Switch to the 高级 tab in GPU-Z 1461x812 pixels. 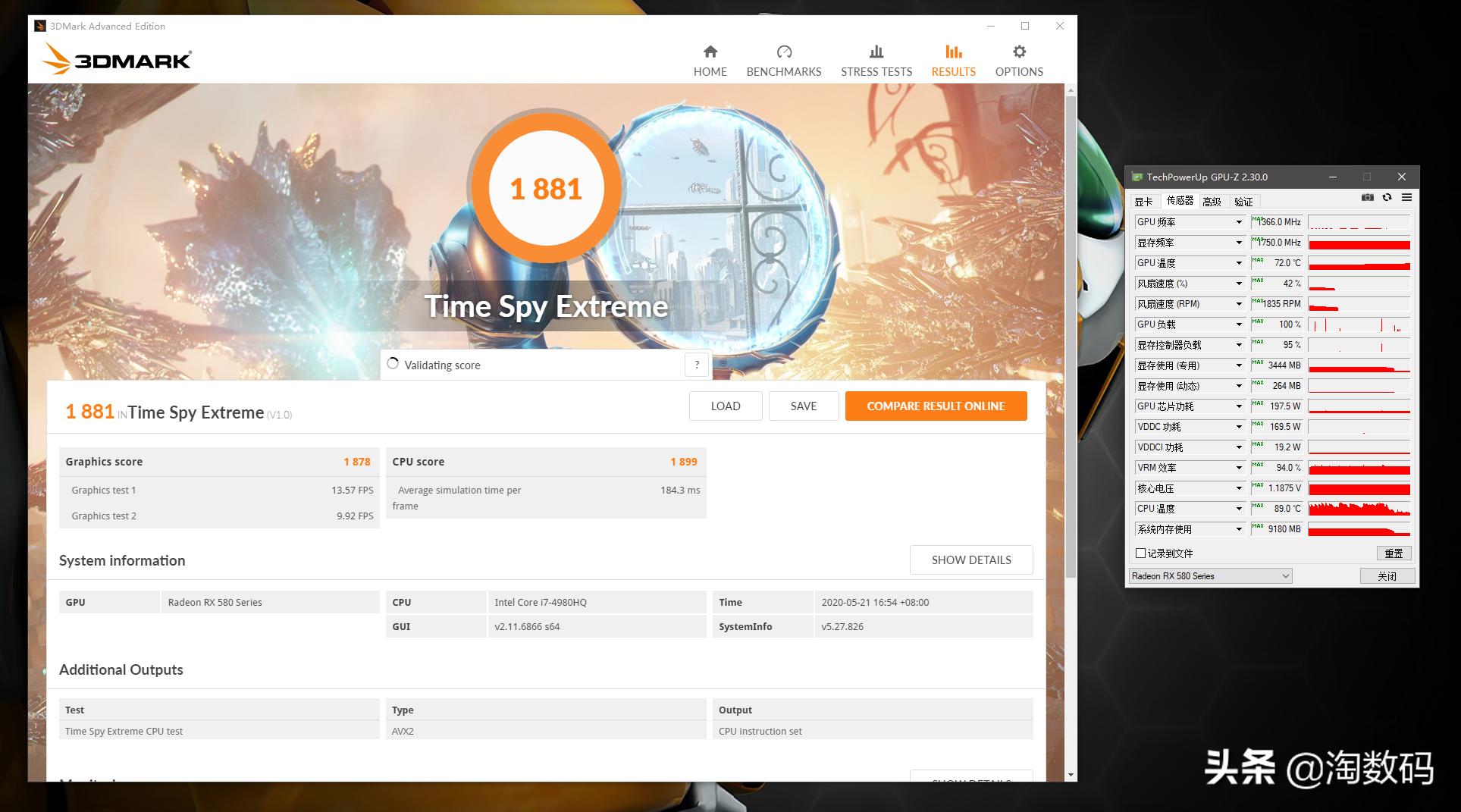point(1212,202)
